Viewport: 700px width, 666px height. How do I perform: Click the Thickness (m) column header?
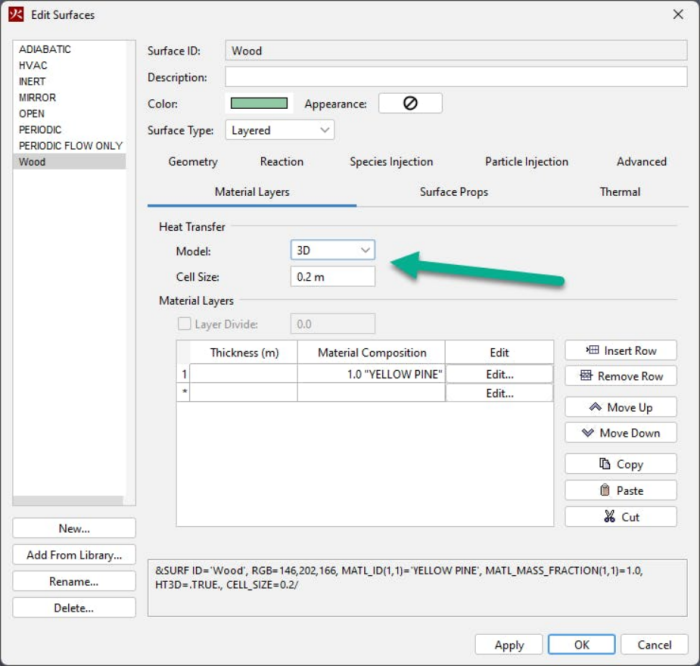point(244,352)
